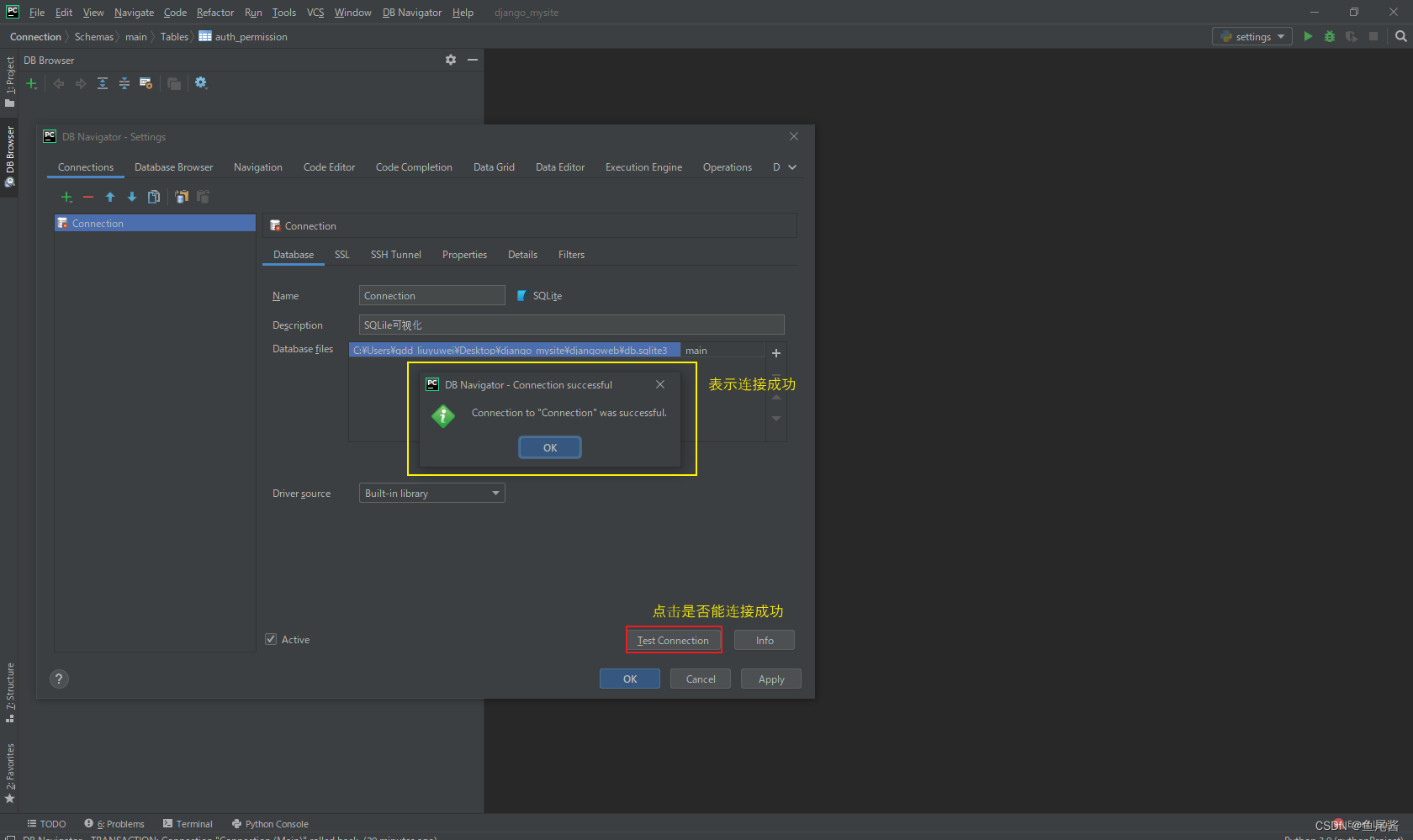The width and height of the screenshot is (1413, 840).
Task: Open help question mark in settings dialog
Action: coord(59,679)
